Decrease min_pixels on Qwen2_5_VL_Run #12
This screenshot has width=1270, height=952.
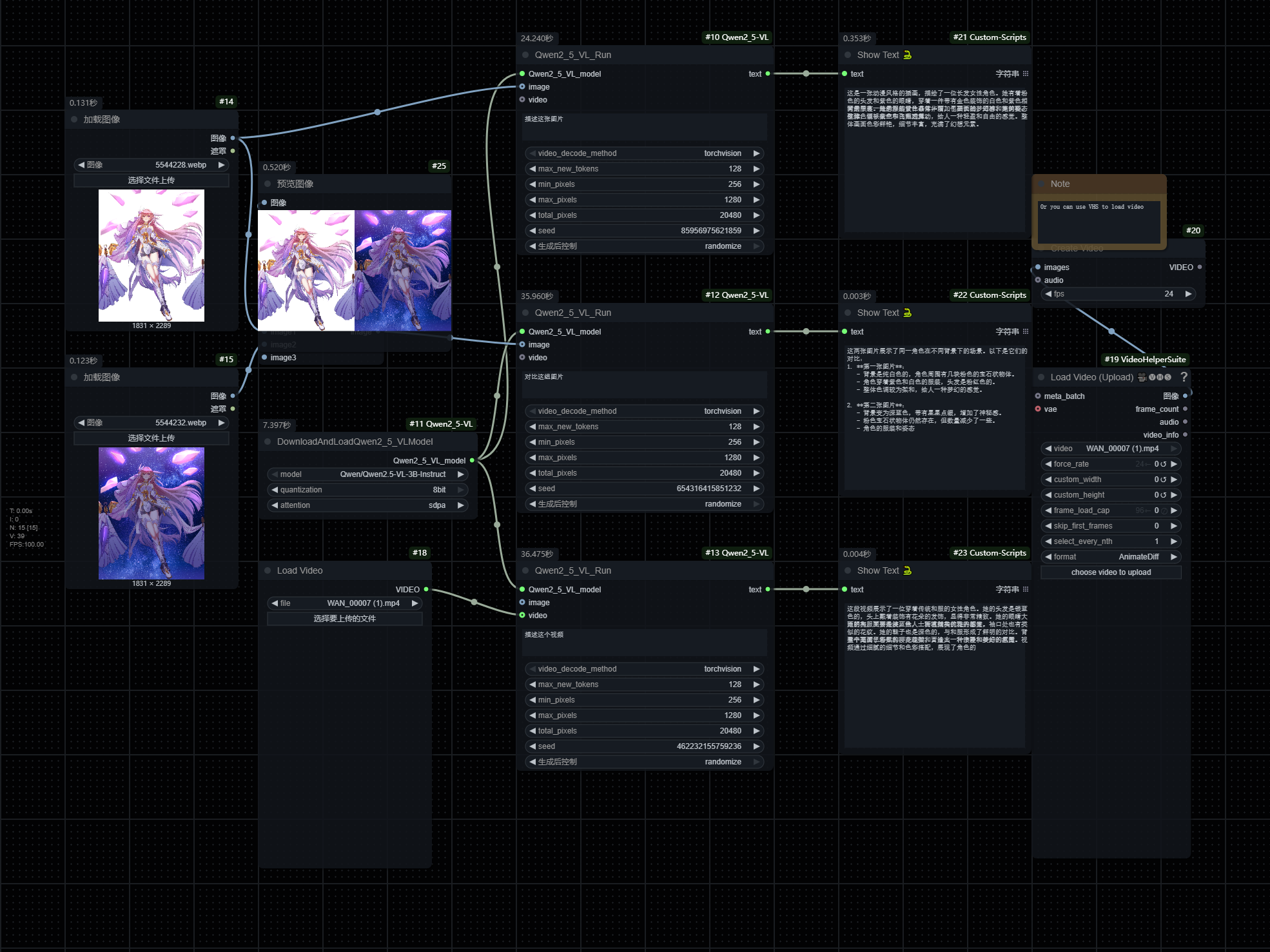pos(532,442)
